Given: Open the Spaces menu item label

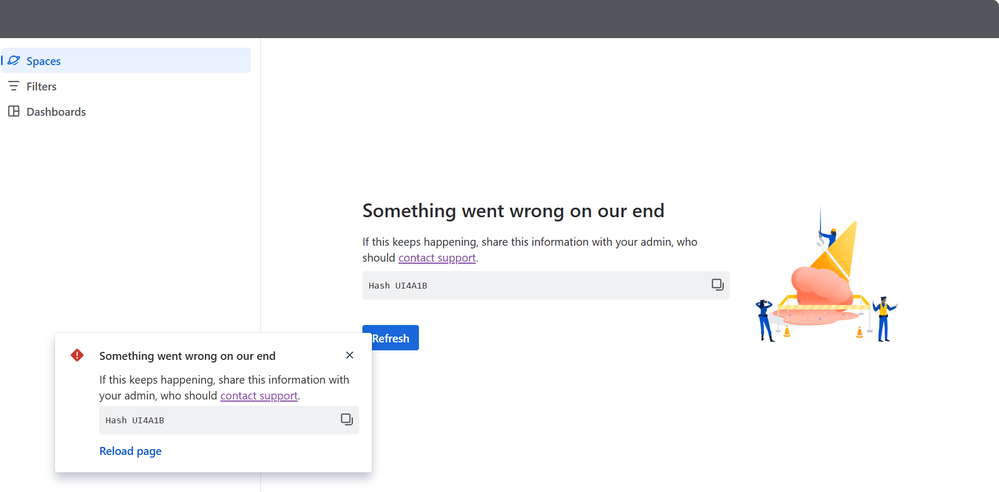Looking at the screenshot, I should (x=44, y=61).
